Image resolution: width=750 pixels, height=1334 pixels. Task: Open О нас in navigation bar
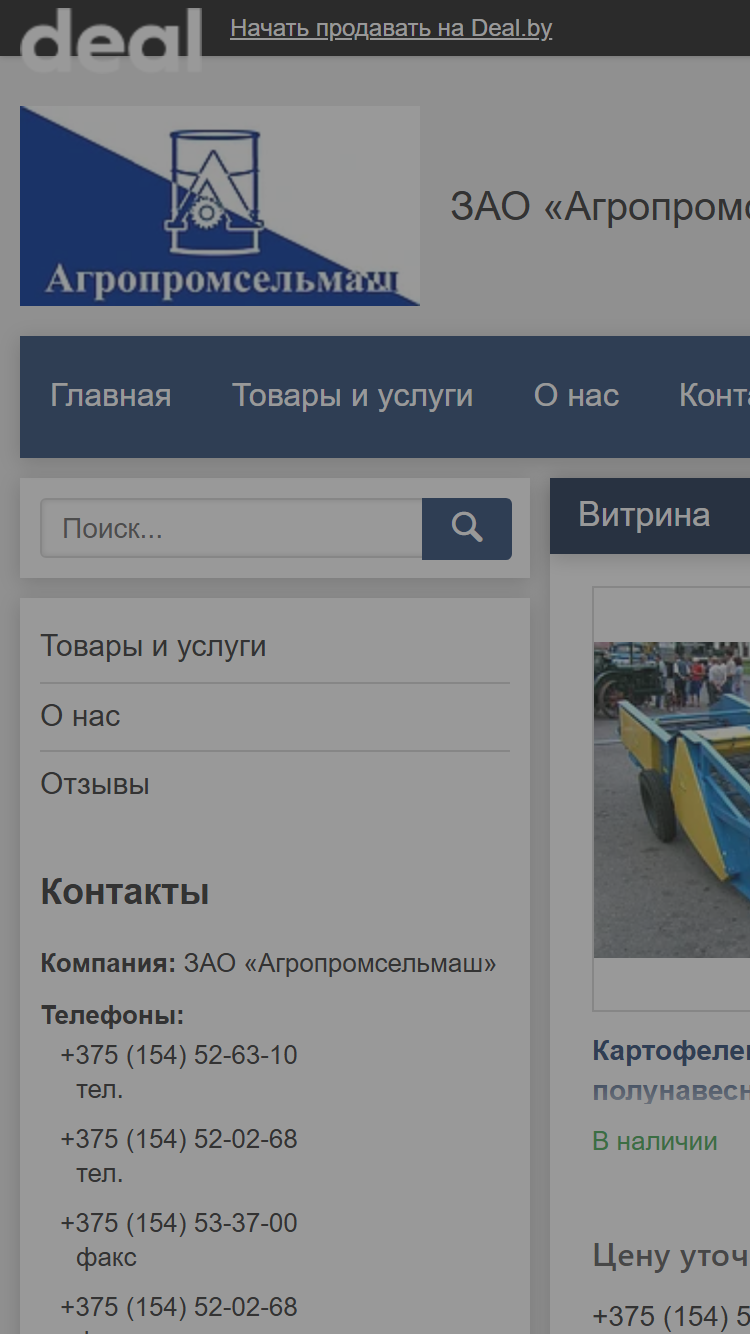[577, 396]
